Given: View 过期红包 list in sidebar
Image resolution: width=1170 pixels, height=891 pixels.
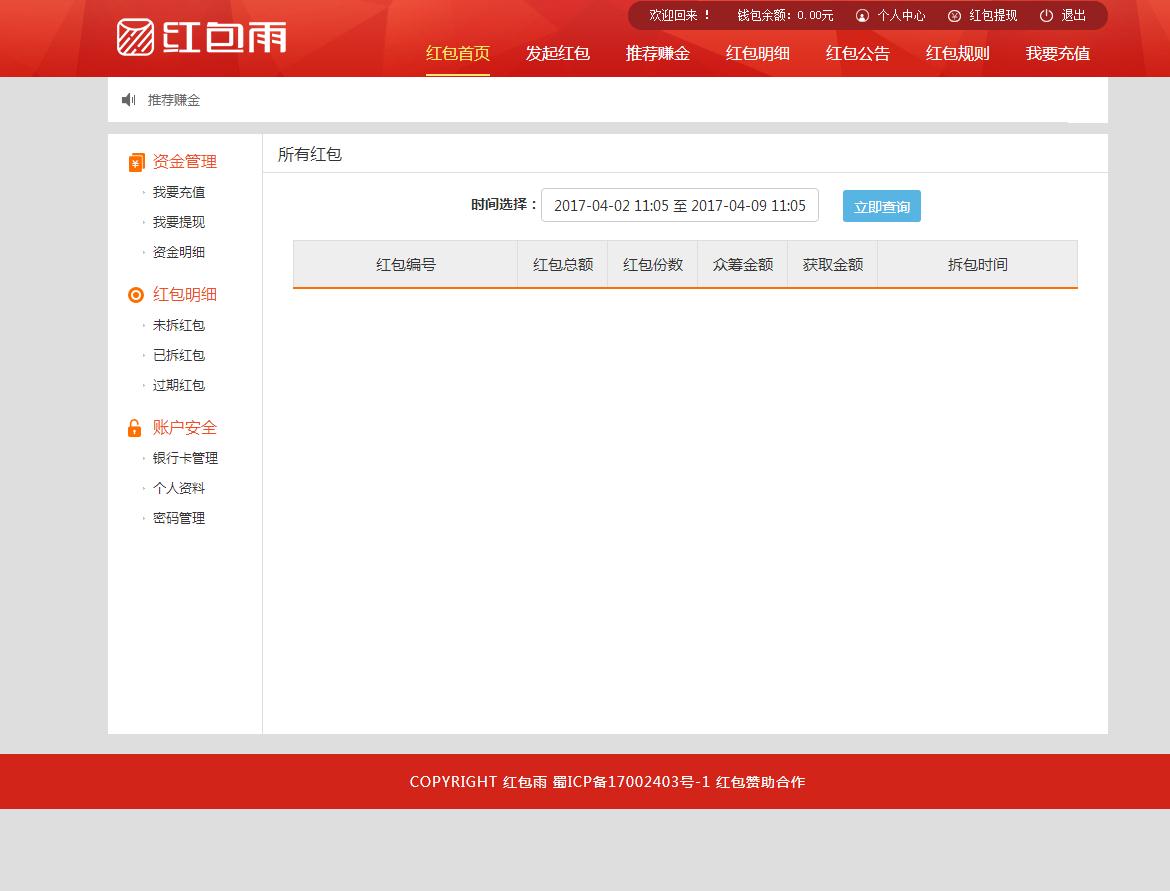Looking at the screenshot, I should click(x=178, y=385).
